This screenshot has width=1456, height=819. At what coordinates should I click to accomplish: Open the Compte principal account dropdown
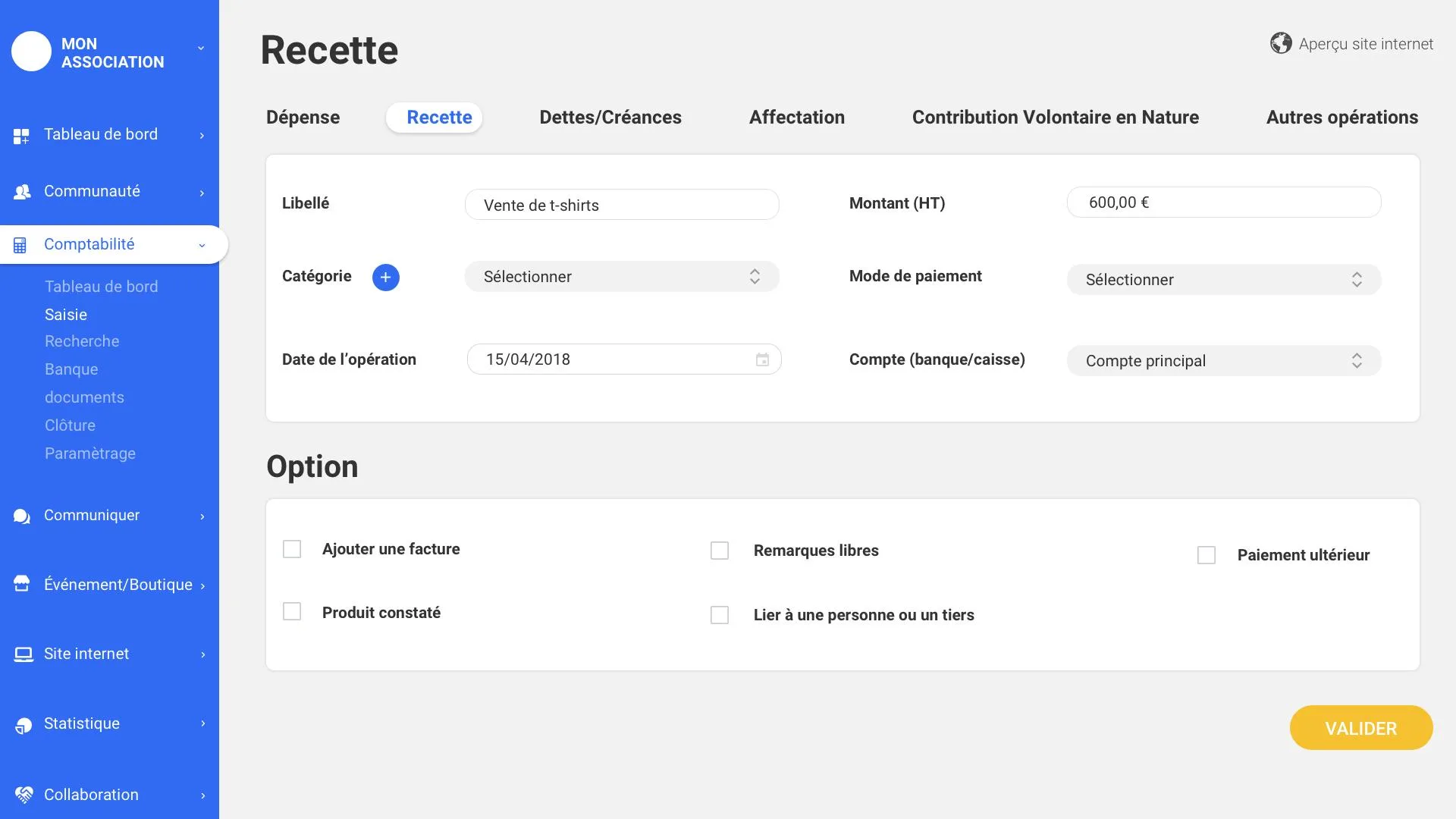coord(1224,361)
